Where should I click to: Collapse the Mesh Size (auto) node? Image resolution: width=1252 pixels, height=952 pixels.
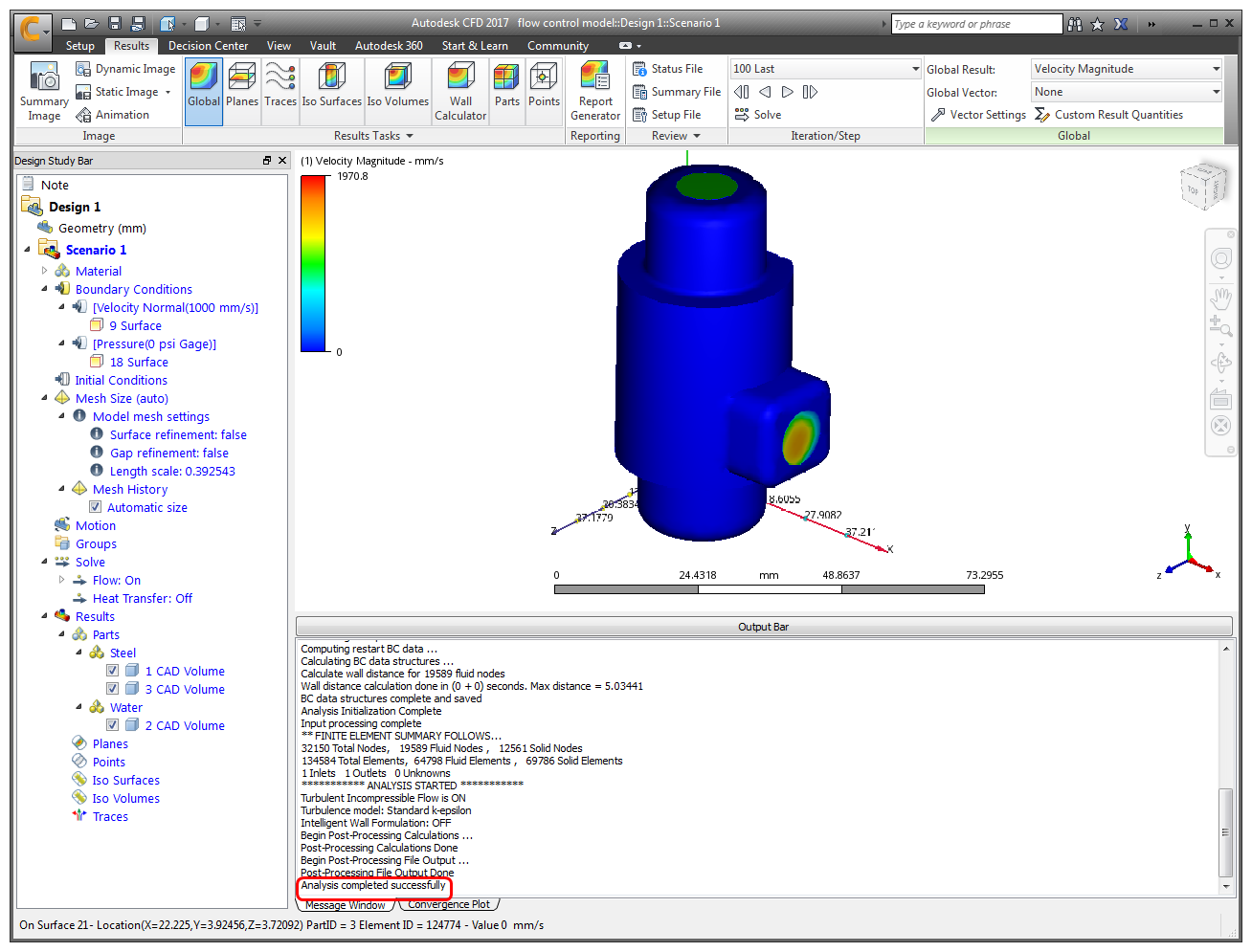44,398
